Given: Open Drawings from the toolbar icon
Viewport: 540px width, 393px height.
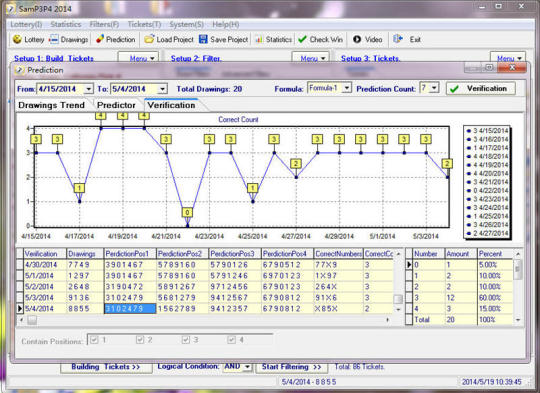Looking at the screenshot, I should [54, 39].
